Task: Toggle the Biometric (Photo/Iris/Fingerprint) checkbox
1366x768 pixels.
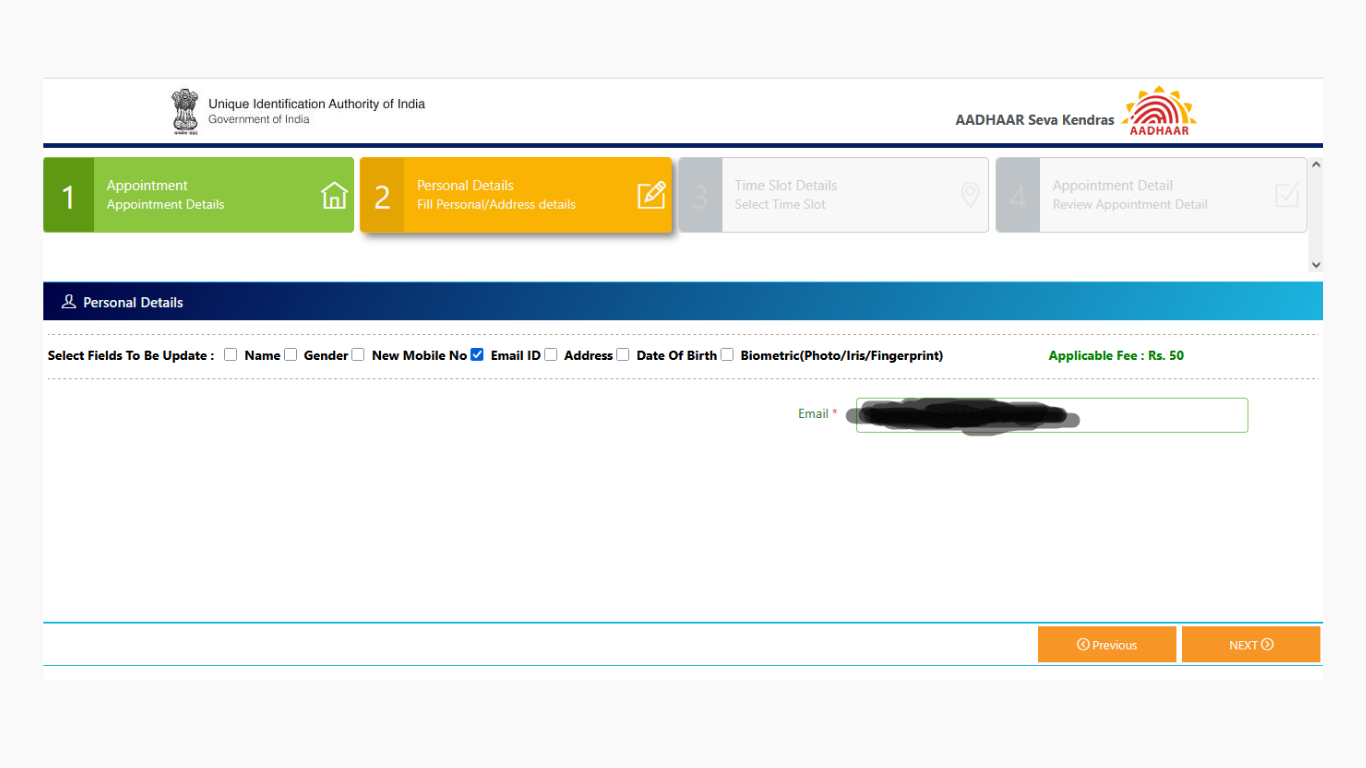Action: (727, 354)
